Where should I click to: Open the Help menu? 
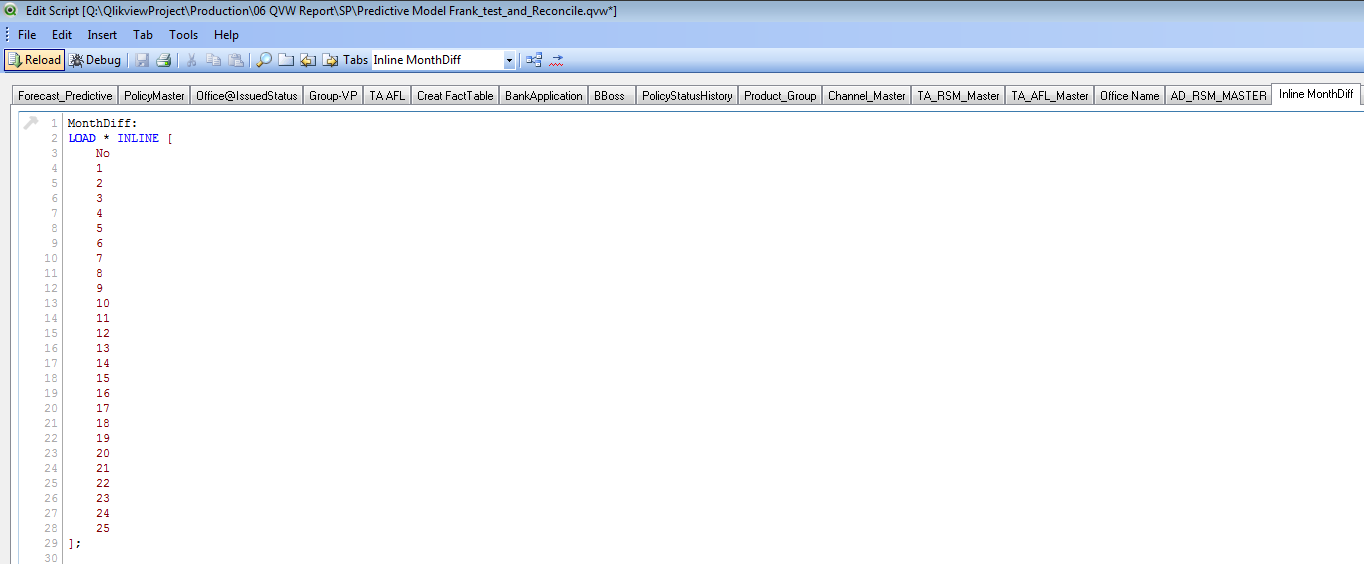tap(227, 35)
